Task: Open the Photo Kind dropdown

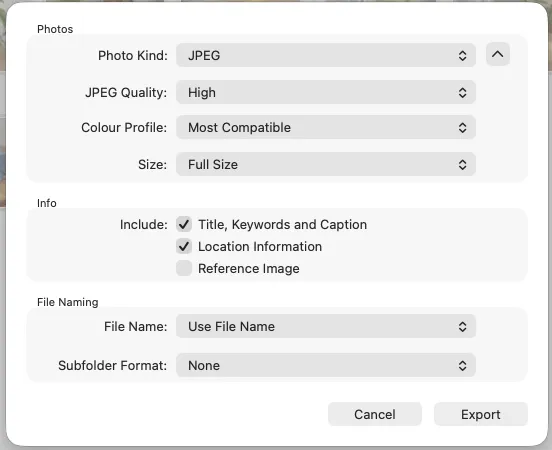Action: tap(326, 55)
